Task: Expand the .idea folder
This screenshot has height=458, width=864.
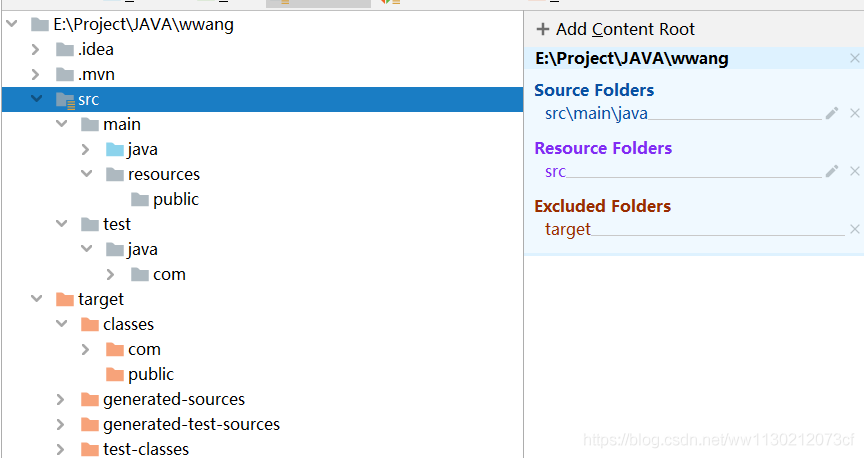Action: [x=35, y=50]
